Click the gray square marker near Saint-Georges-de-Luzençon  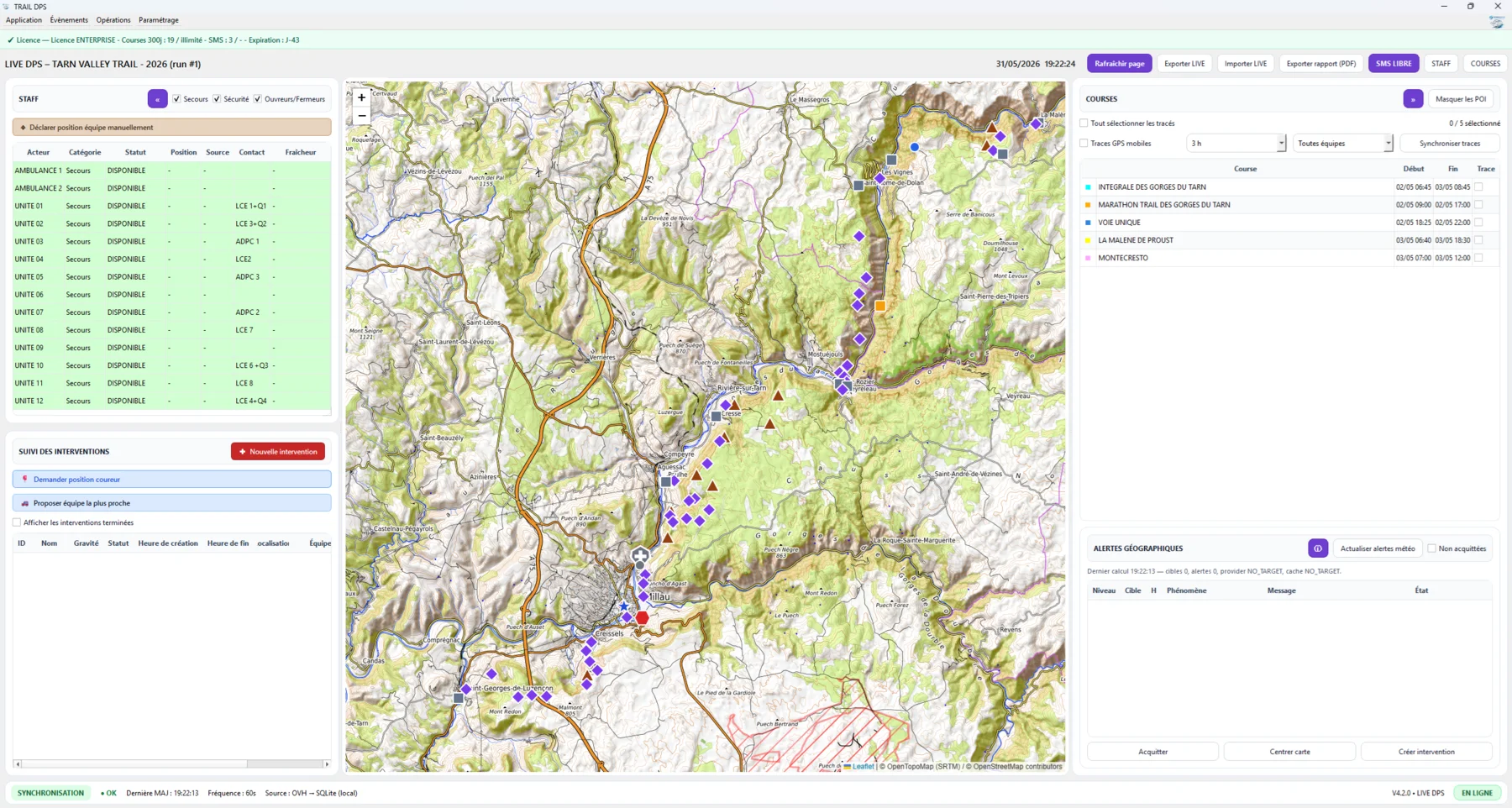[459, 698]
